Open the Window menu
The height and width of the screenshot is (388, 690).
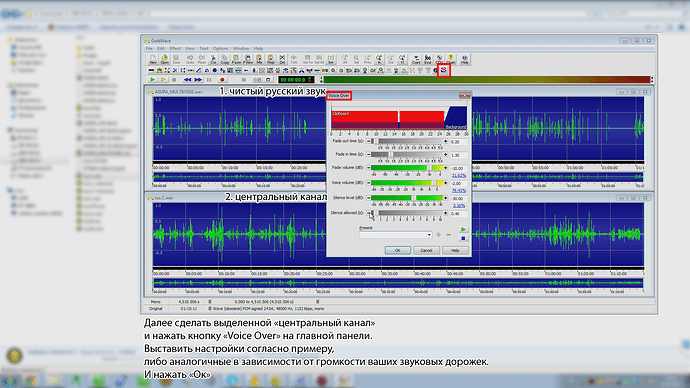pos(241,48)
